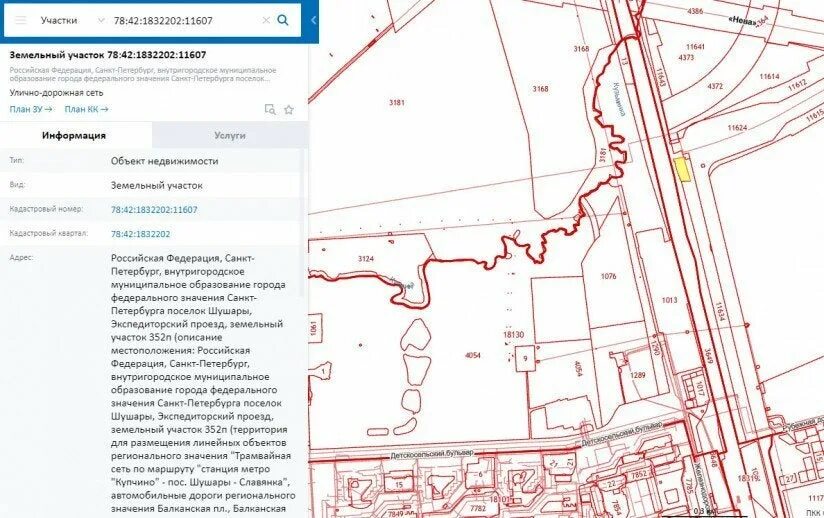Click parcel label 1076 on the map
Screen dimensions: 824x518
609,276
